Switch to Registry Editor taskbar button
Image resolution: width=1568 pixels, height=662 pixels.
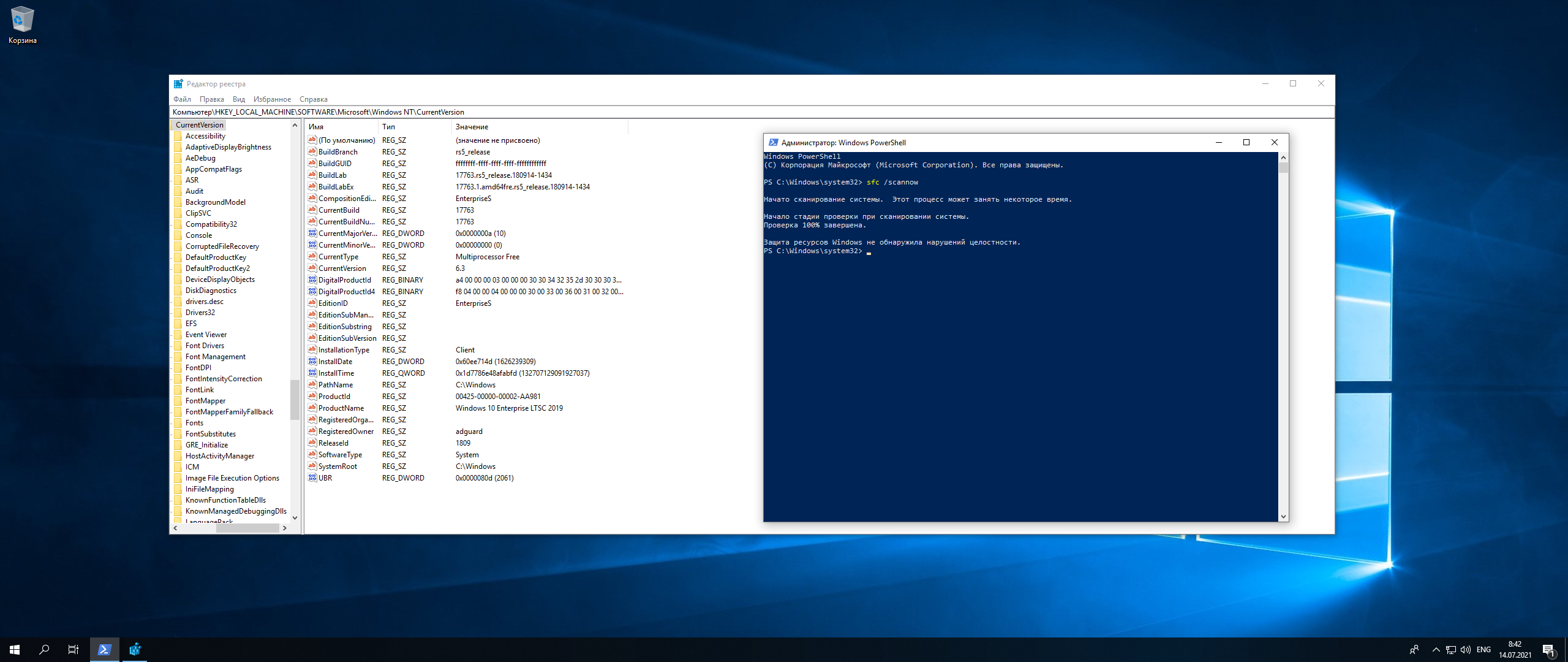point(135,650)
